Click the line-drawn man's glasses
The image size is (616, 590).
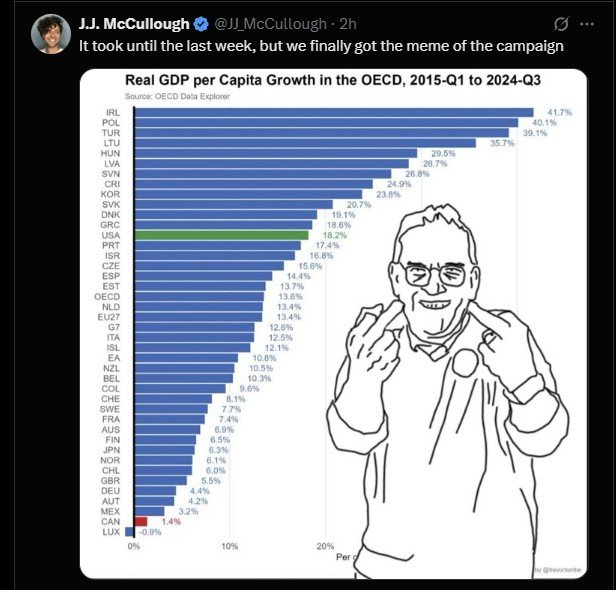pos(435,274)
